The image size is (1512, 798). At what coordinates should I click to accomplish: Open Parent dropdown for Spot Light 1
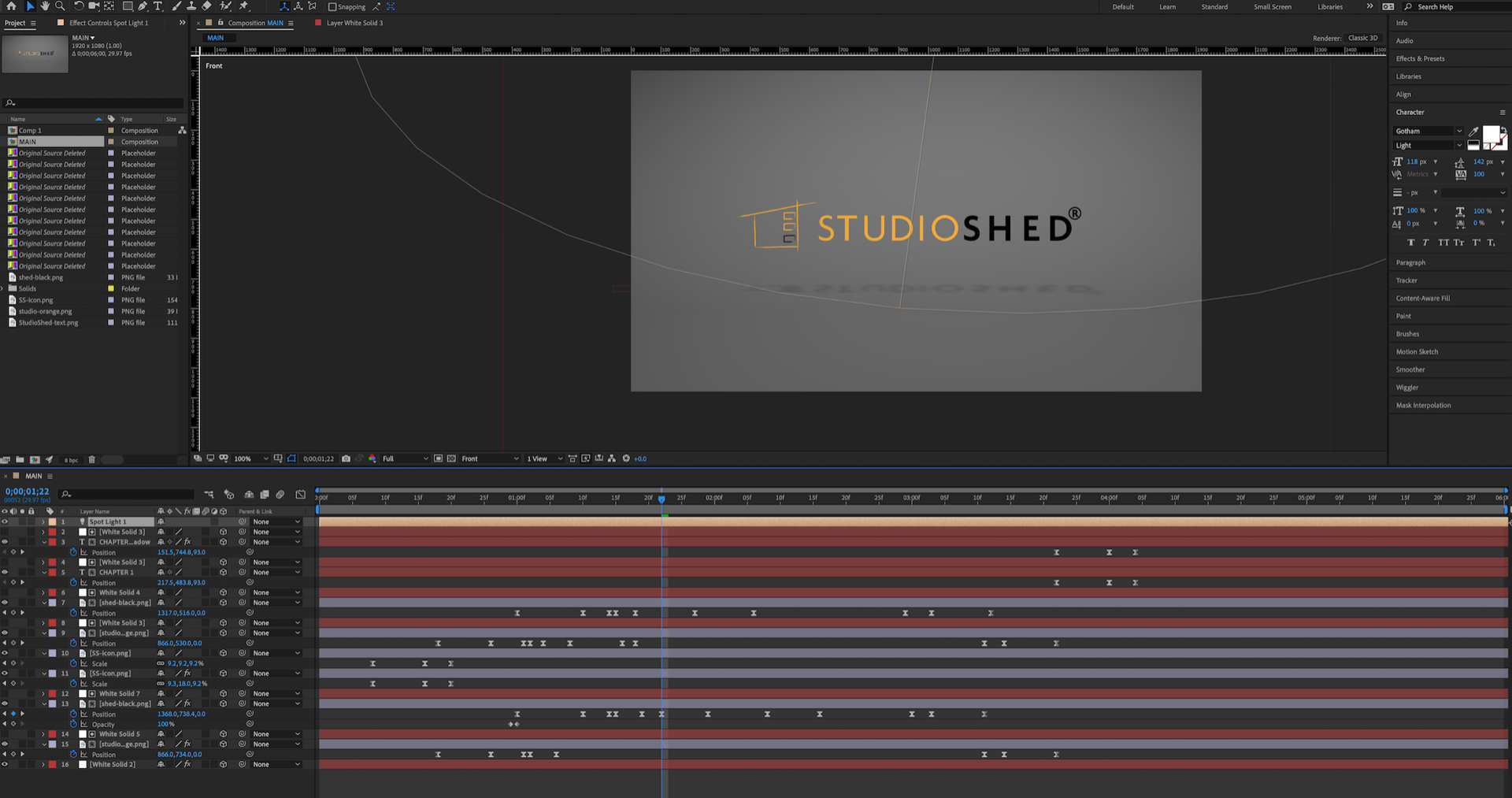click(x=276, y=521)
